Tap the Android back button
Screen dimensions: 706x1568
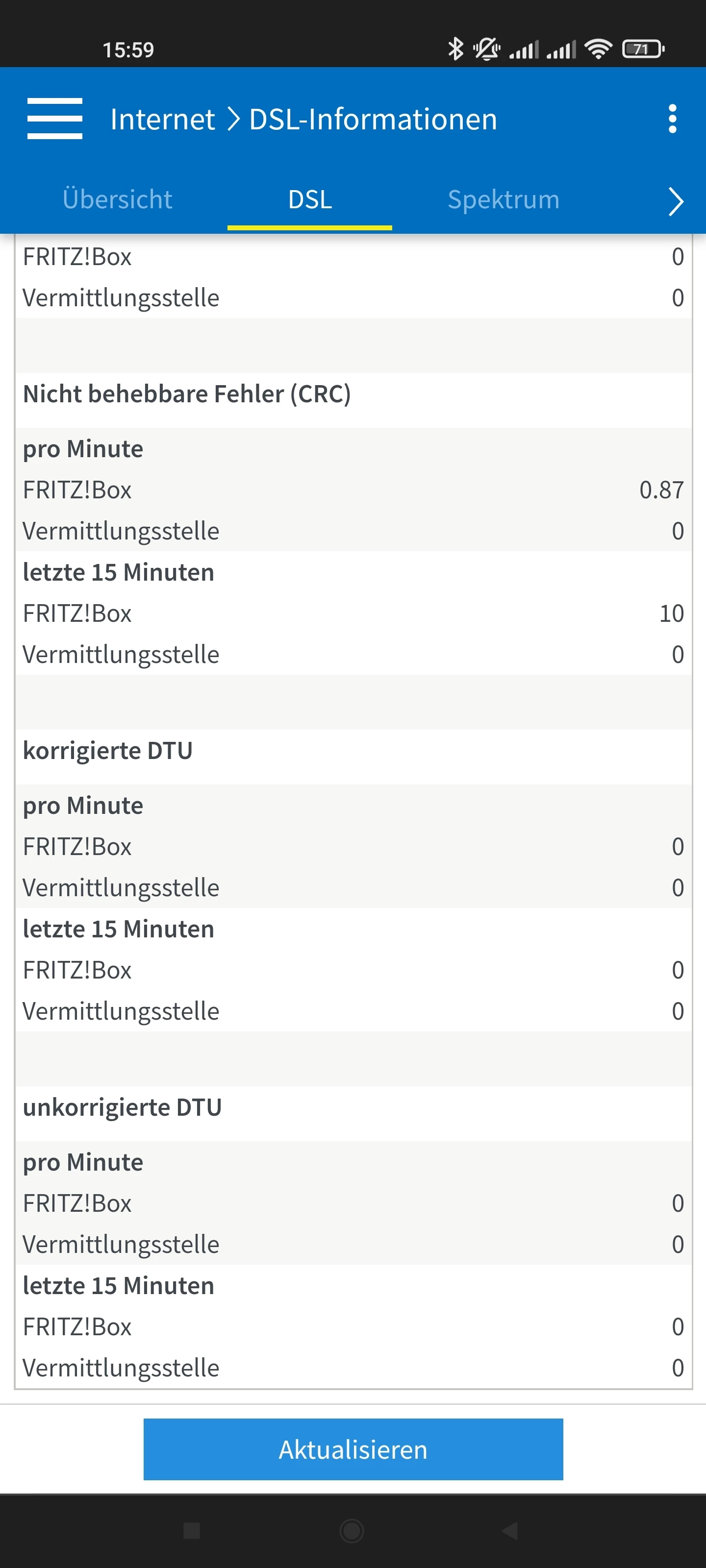point(509,1530)
